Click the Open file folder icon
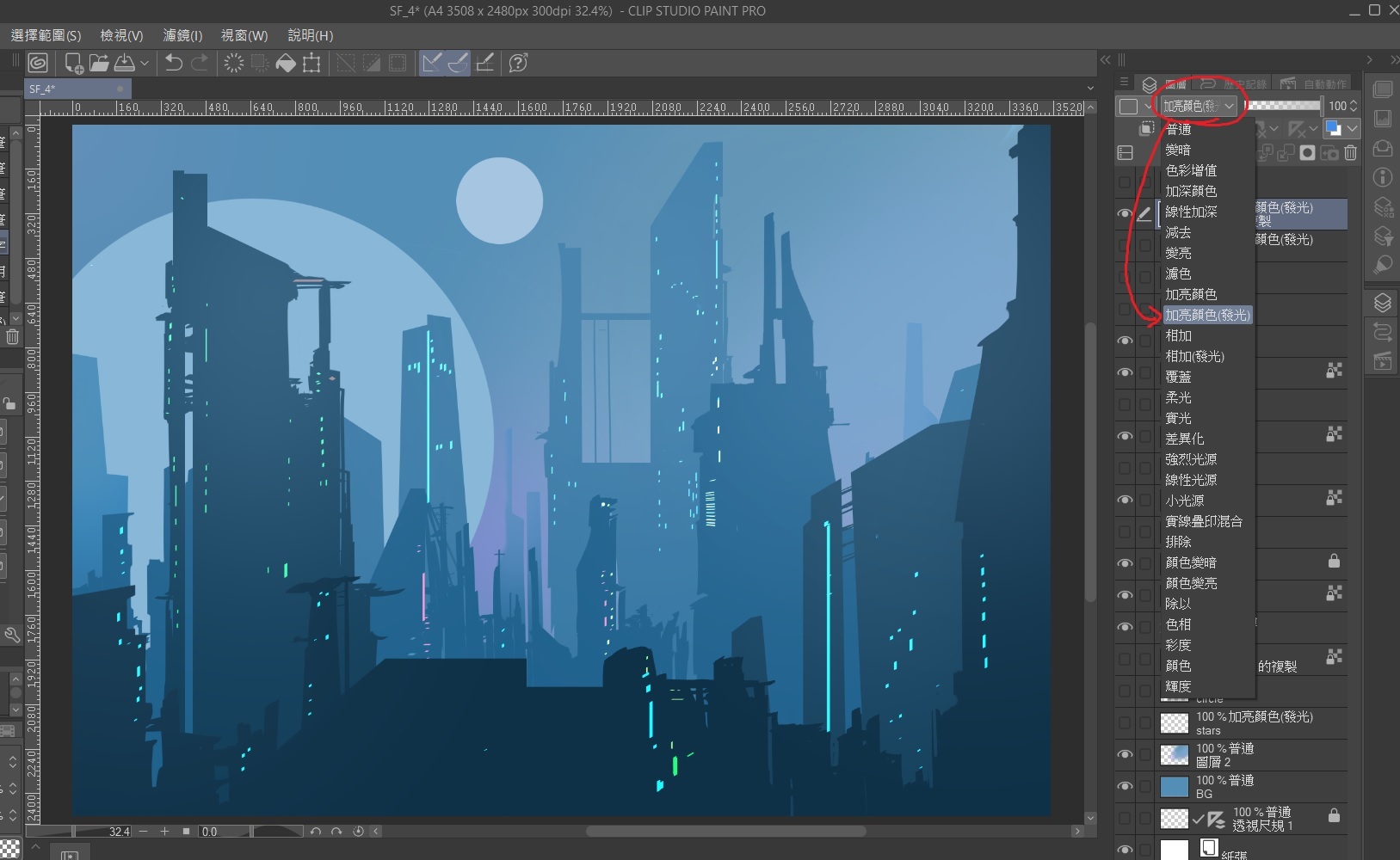This screenshot has height=860, width=1400. tap(99, 63)
